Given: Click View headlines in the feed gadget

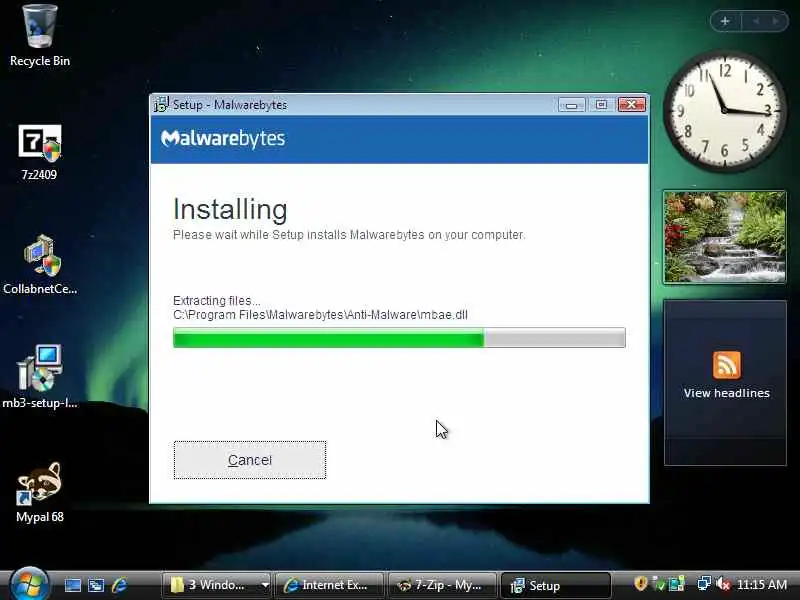Looking at the screenshot, I should pyautogui.click(x=727, y=393).
